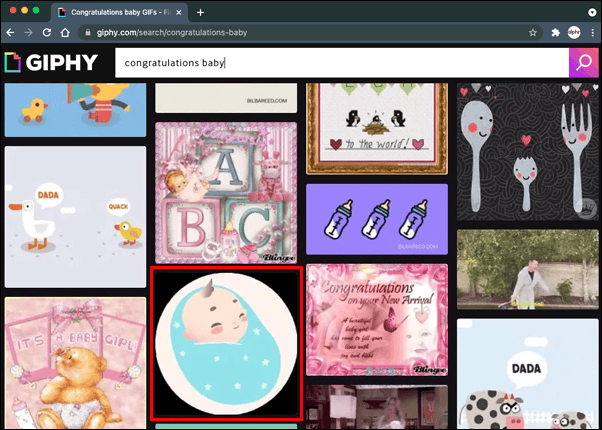Open the sleeping baby in blue blanket GIF
The height and width of the screenshot is (430, 602).
pos(225,343)
